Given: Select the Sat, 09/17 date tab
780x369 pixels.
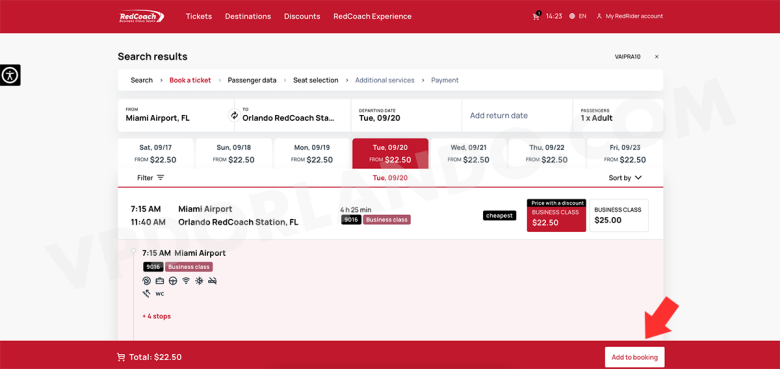Looking at the screenshot, I should (x=156, y=154).
